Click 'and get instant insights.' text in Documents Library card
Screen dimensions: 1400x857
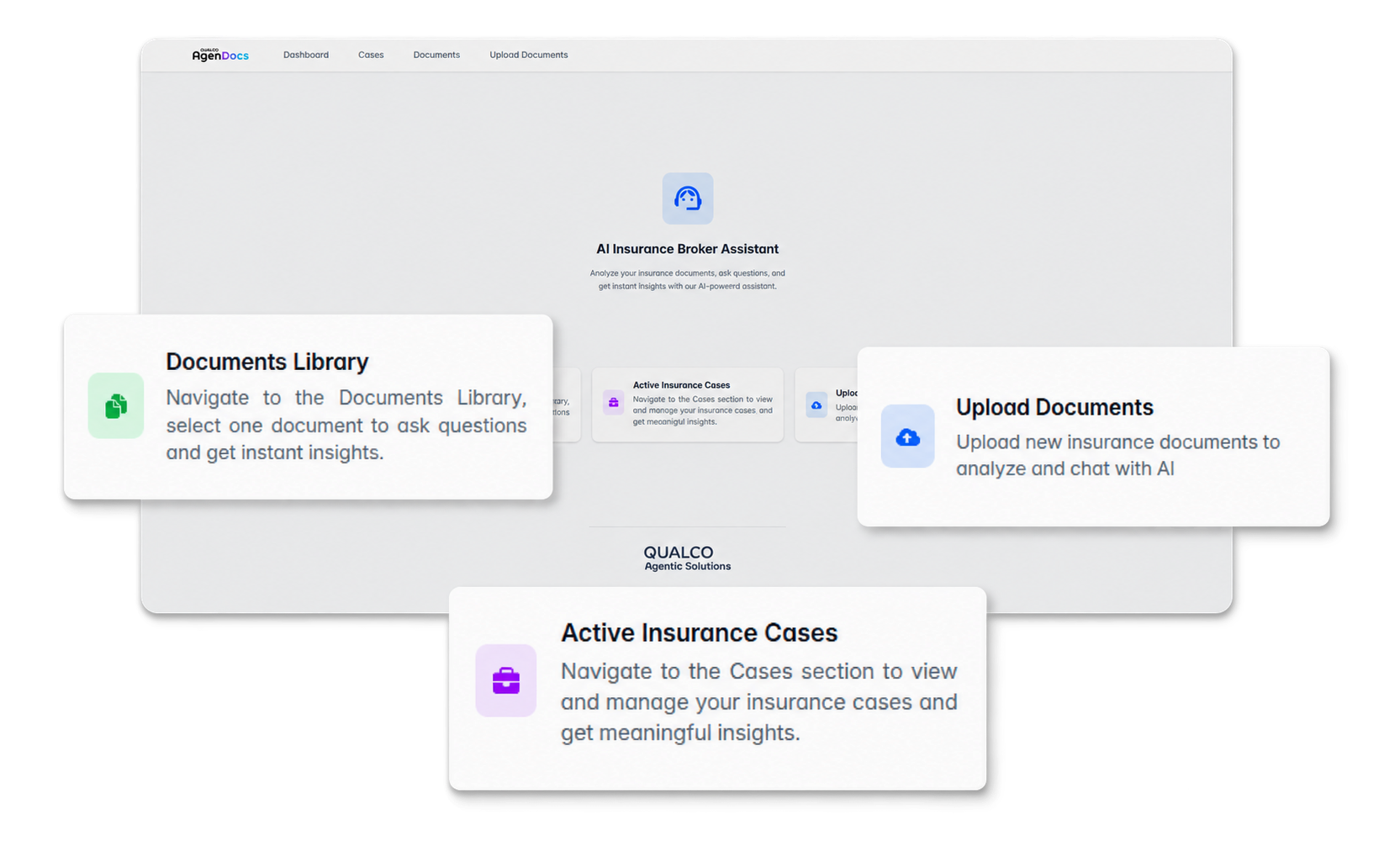(x=274, y=452)
